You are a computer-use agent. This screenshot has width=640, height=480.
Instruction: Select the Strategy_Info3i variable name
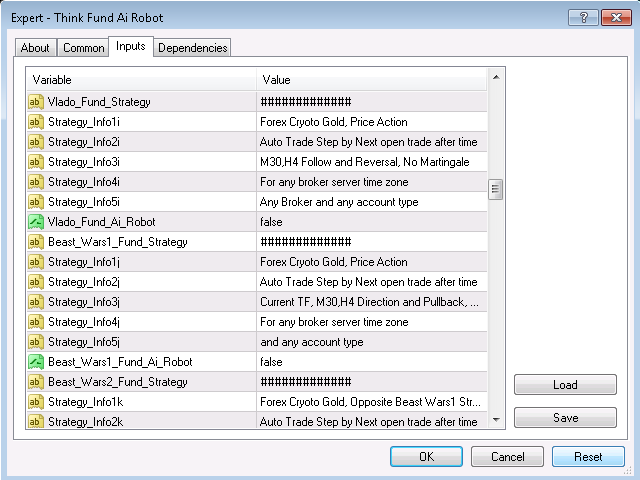84,162
